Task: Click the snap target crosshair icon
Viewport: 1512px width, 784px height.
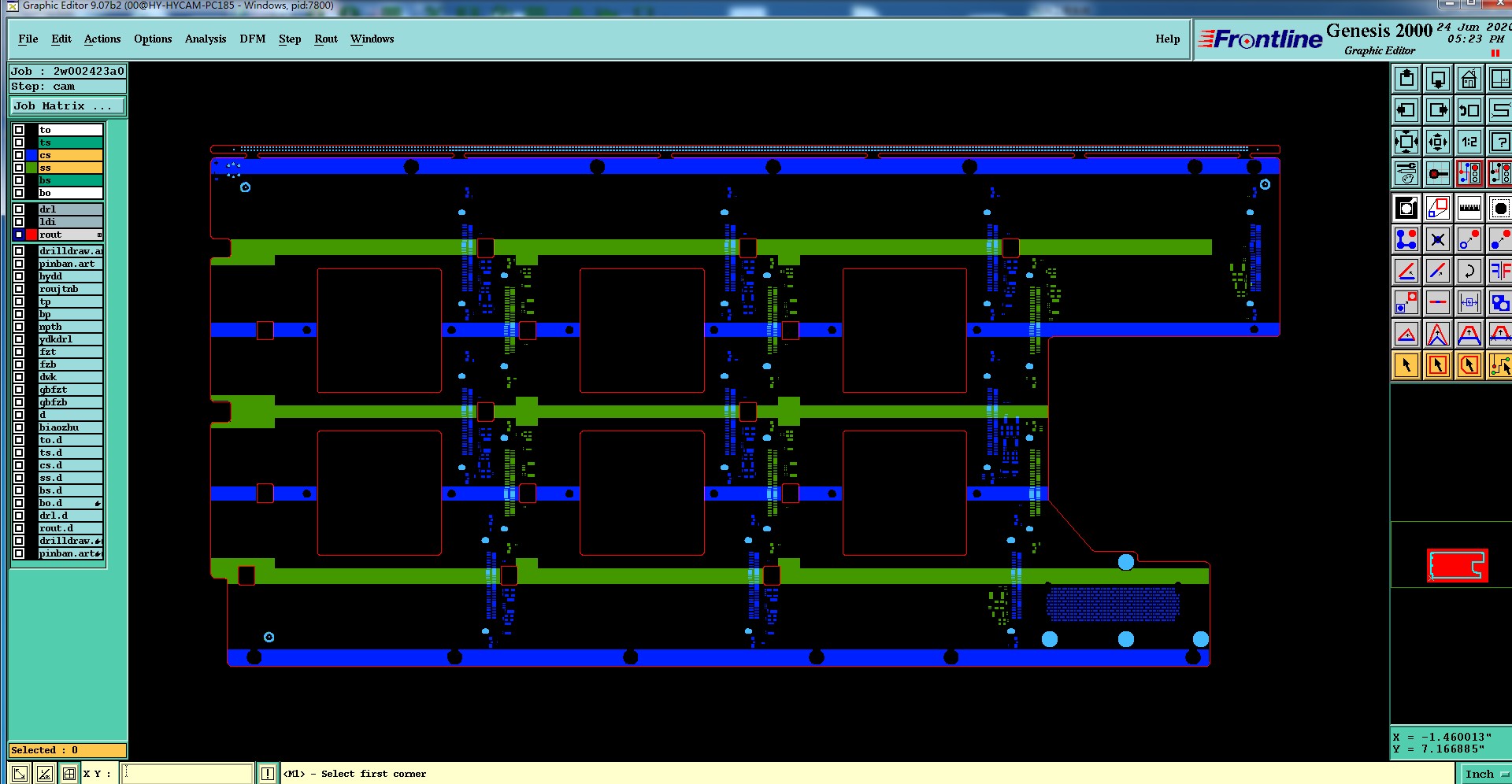Action: point(1438,173)
